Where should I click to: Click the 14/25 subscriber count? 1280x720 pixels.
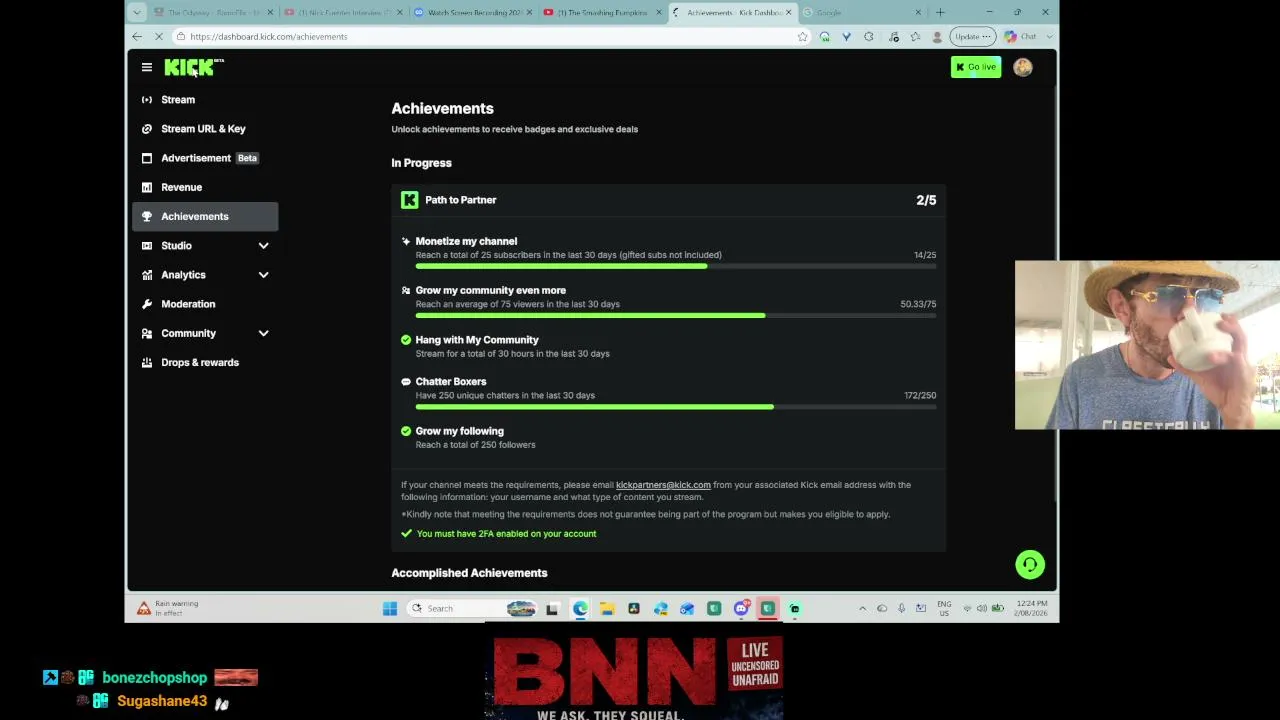(x=925, y=255)
